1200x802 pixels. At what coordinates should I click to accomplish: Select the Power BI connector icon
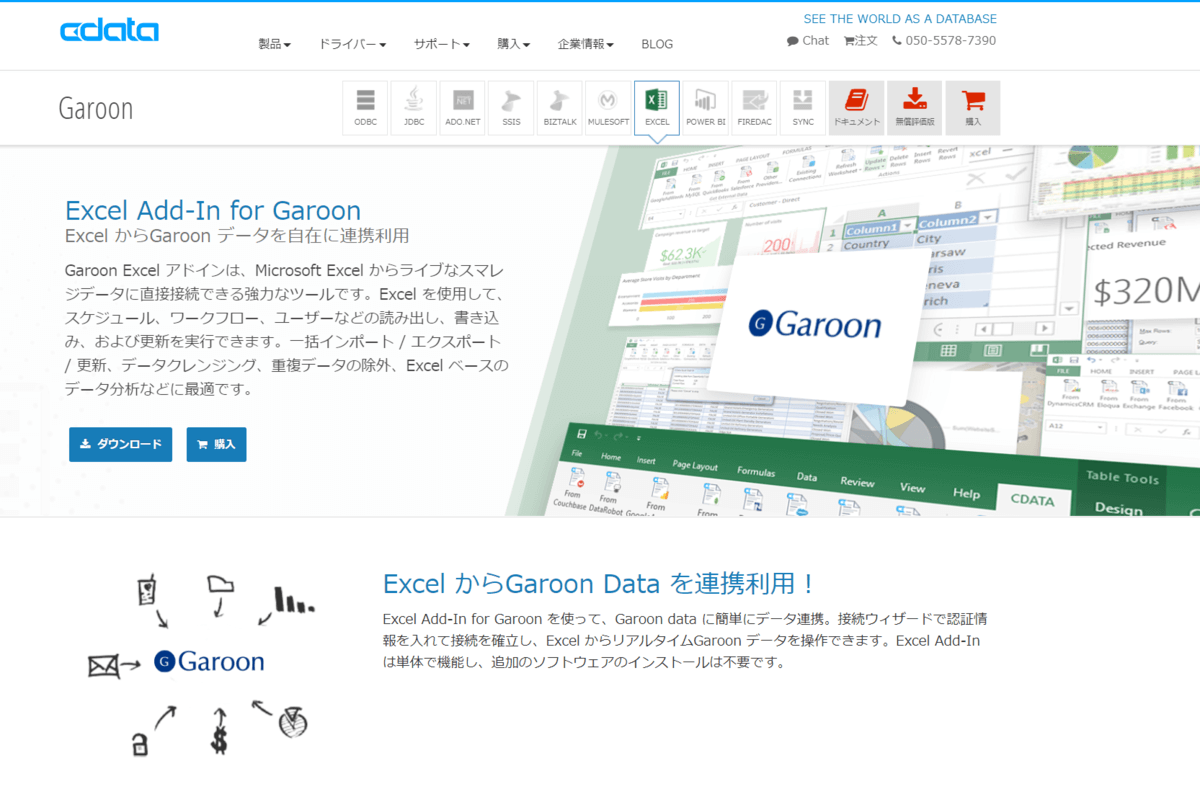706,108
